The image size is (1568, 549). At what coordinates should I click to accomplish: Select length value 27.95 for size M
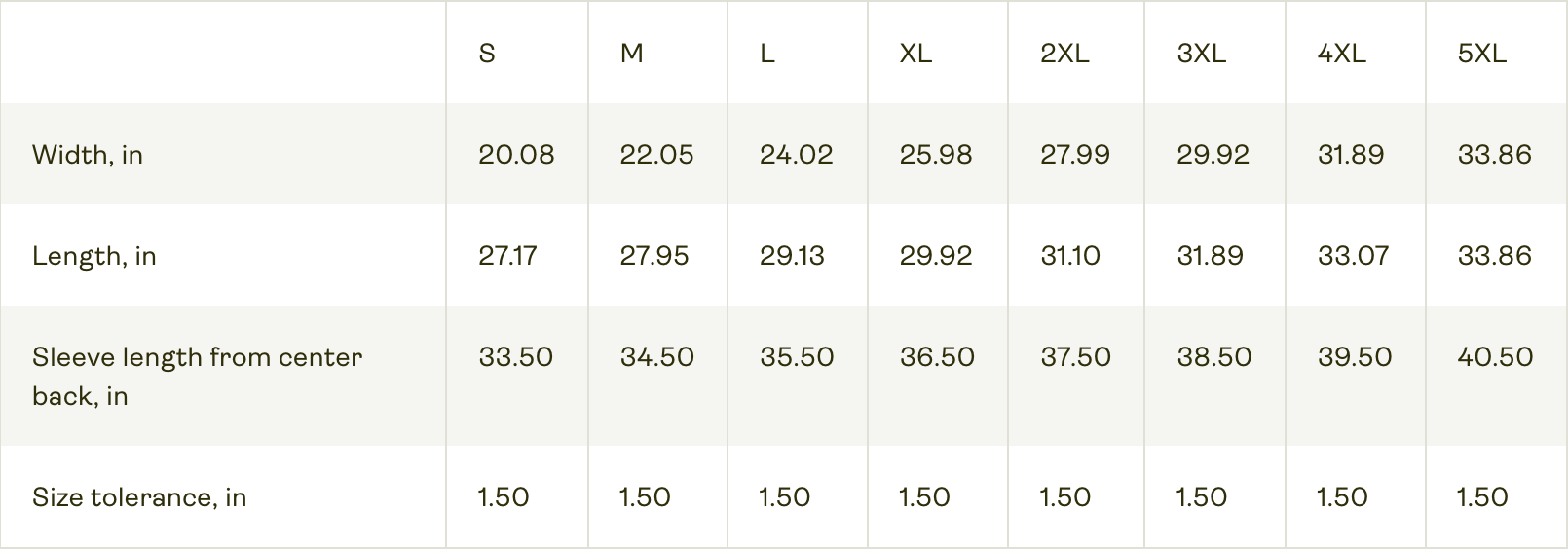coord(653,256)
